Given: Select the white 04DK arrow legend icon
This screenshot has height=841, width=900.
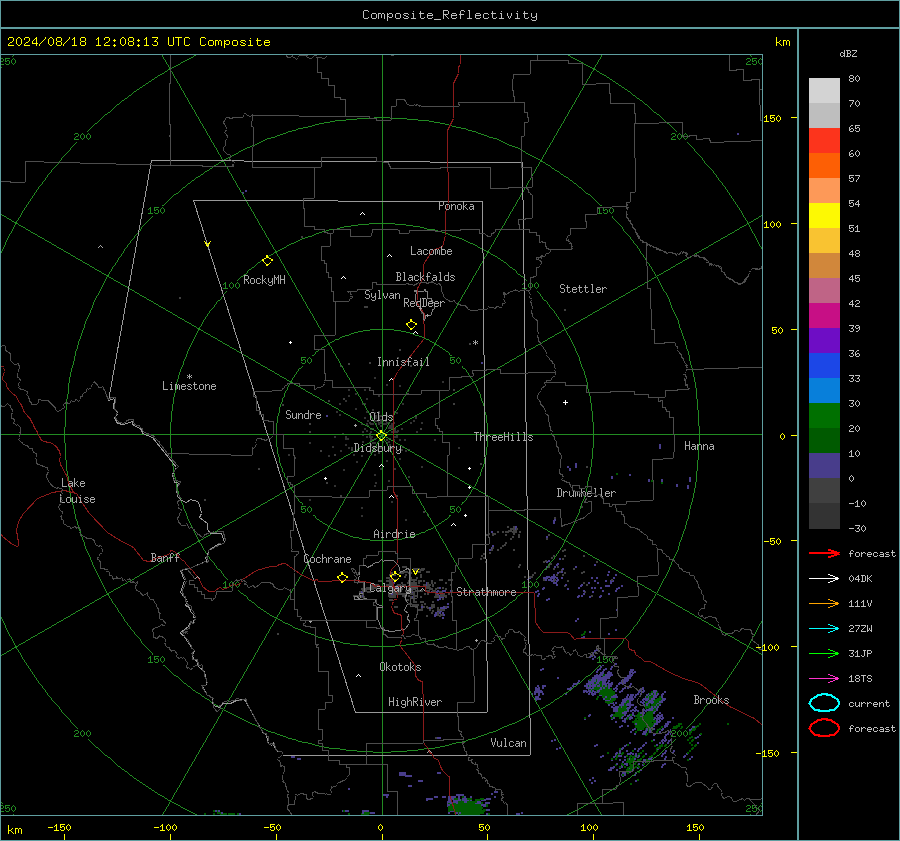Looking at the screenshot, I should (x=824, y=578).
